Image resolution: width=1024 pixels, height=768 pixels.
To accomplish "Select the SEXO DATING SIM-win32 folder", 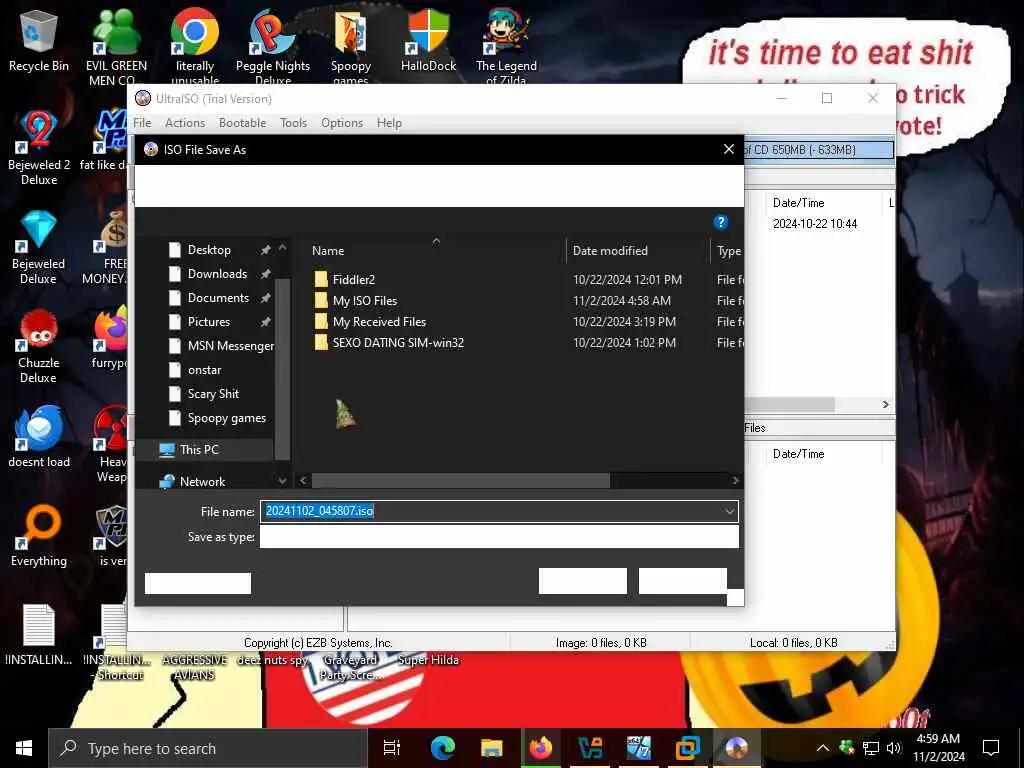I will pyautogui.click(x=398, y=342).
